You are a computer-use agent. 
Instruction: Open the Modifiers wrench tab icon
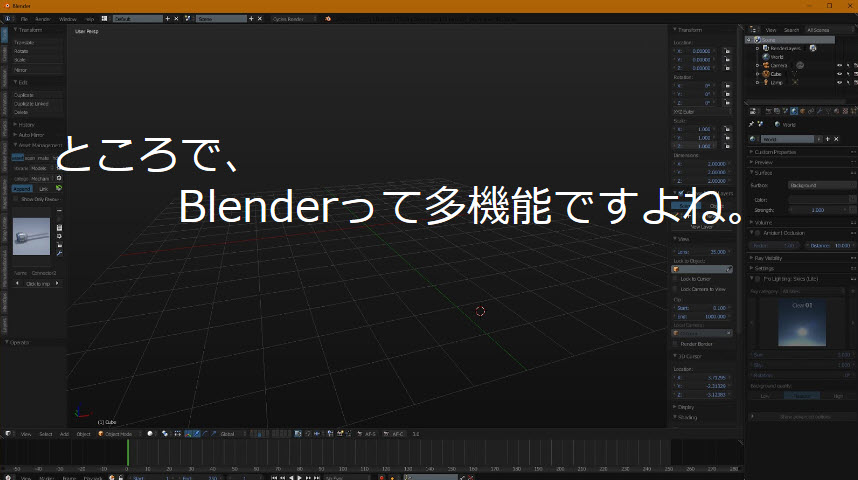(x=820, y=111)
